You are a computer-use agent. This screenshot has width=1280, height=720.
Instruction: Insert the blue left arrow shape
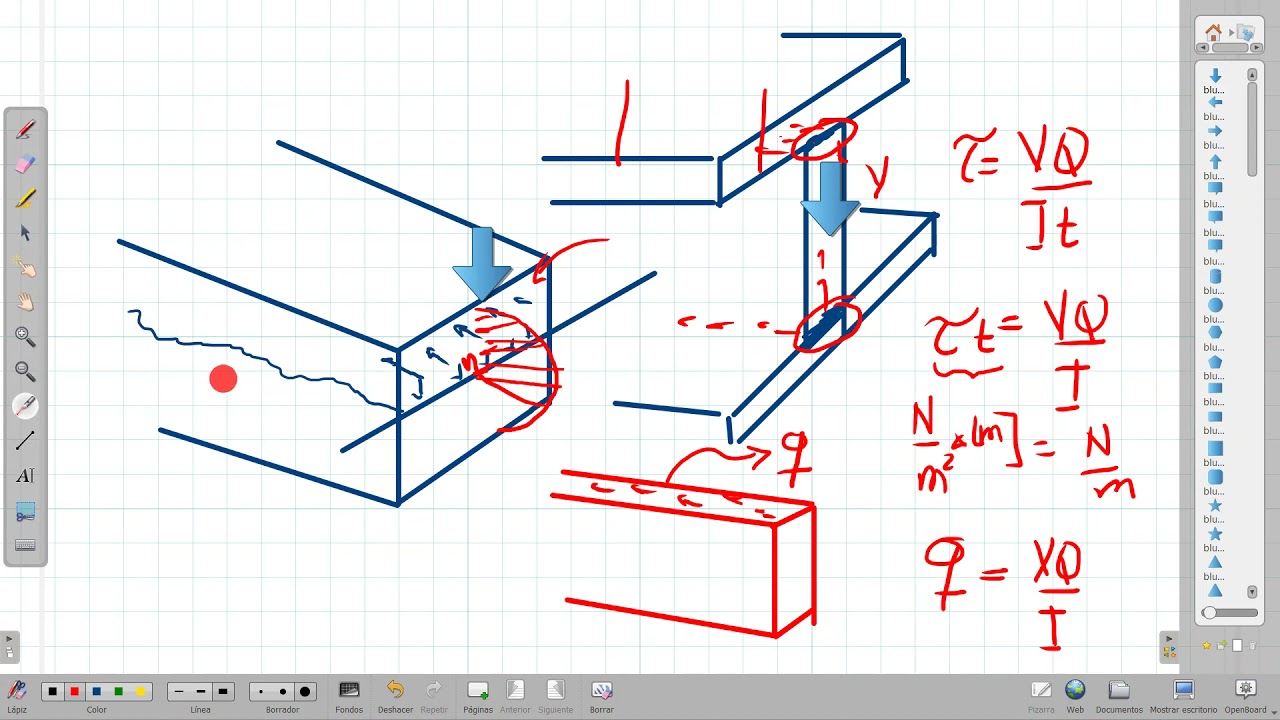[1215, 103]
